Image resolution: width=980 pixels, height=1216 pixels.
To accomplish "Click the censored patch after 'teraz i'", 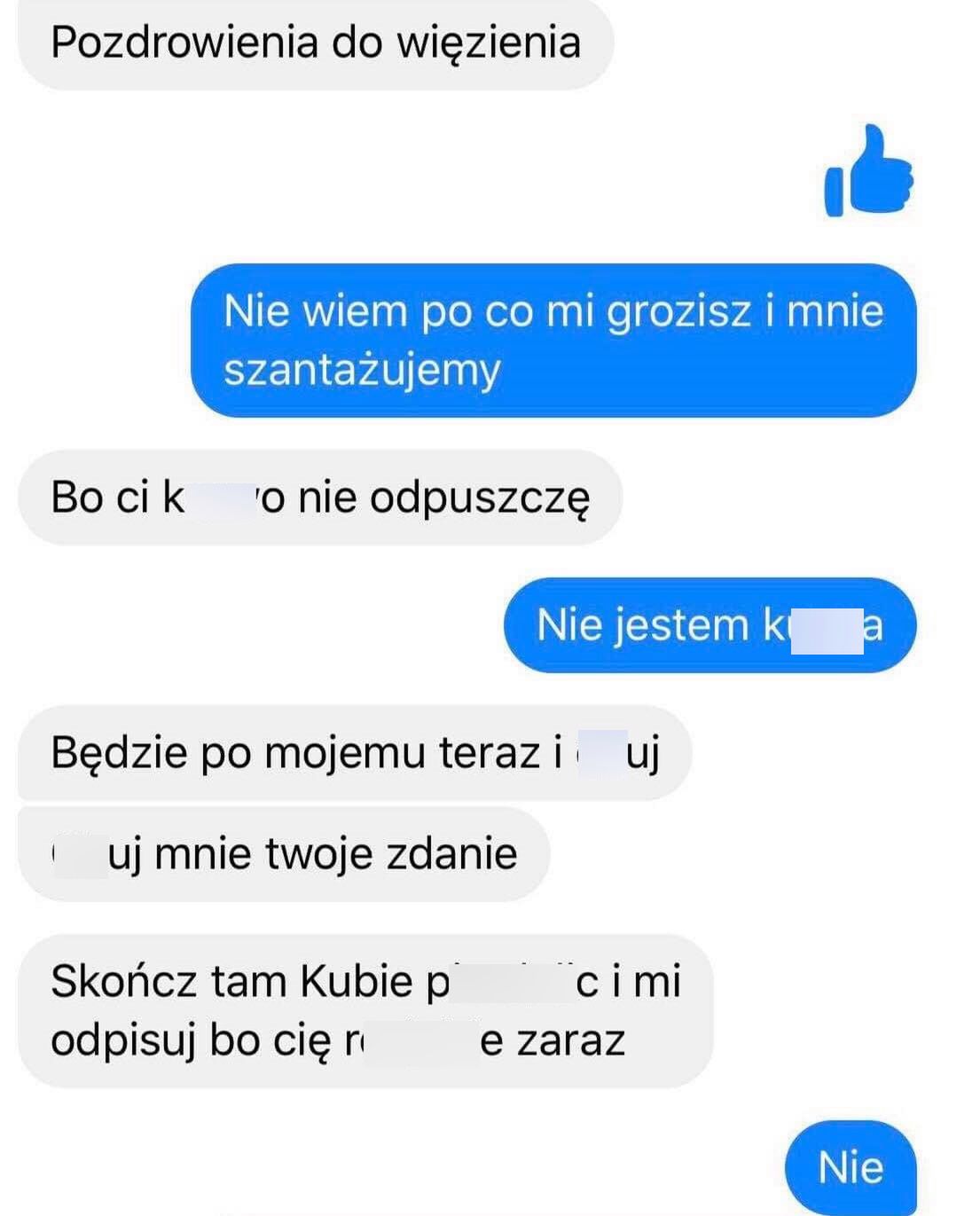I will pyautogui.click(x=601, y=753).
